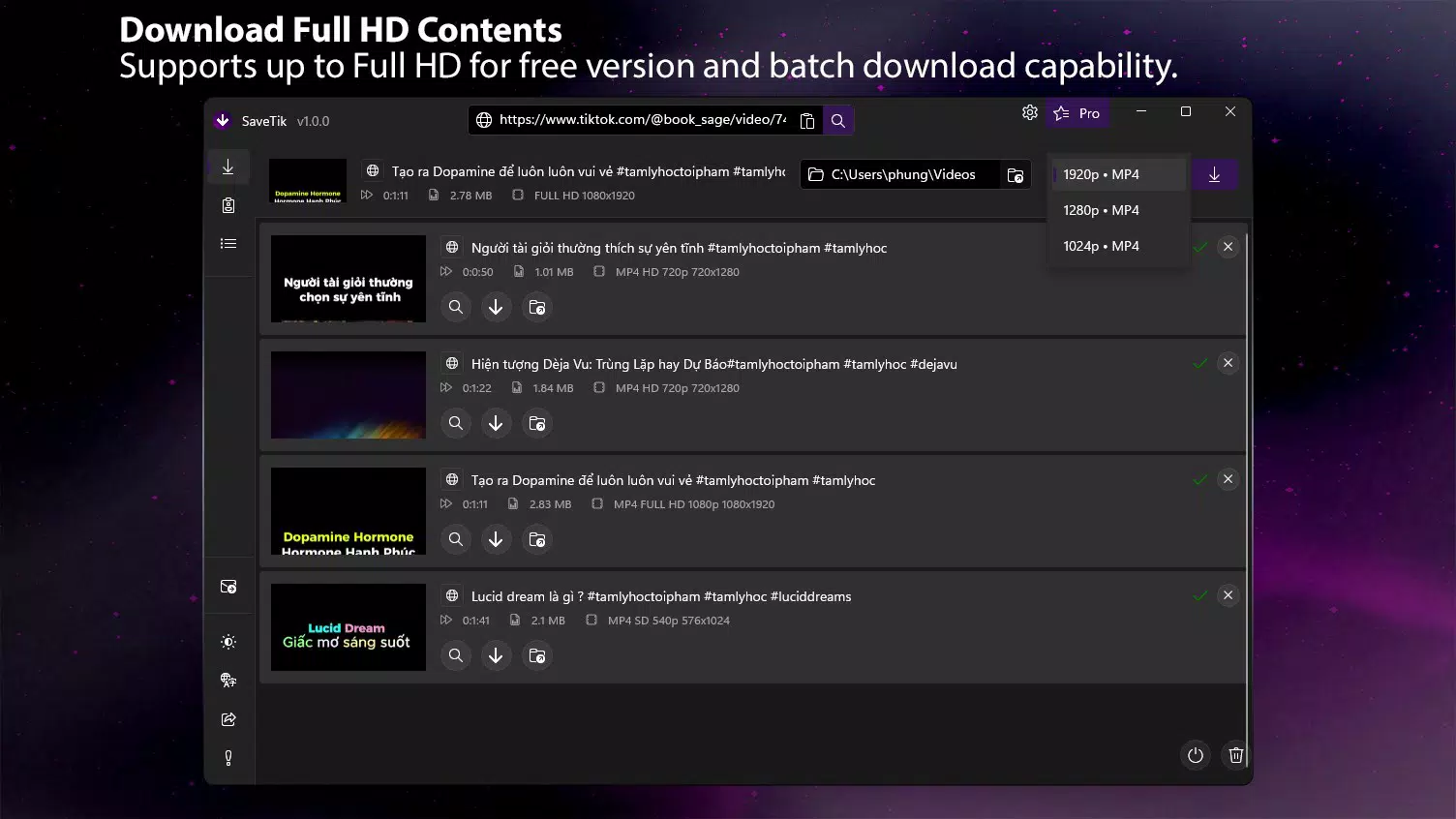Open folder for 'Người tài giỏi' video
The height and width of the screenshot is (819, 1456).
coord(536,308)
